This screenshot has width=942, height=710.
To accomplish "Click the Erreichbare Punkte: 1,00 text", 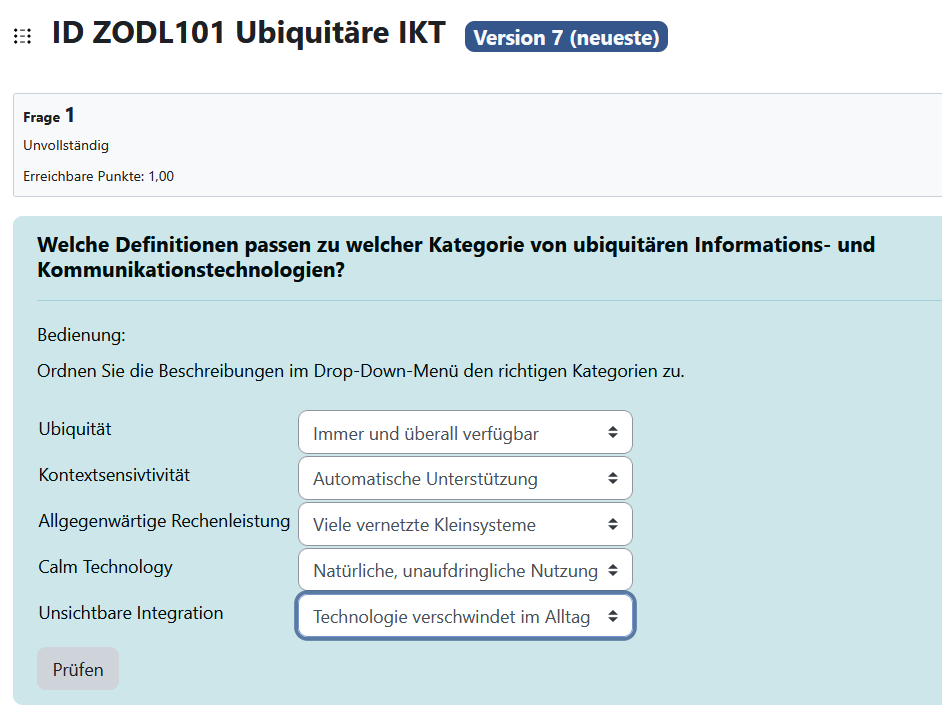I will tap(98, 176).
